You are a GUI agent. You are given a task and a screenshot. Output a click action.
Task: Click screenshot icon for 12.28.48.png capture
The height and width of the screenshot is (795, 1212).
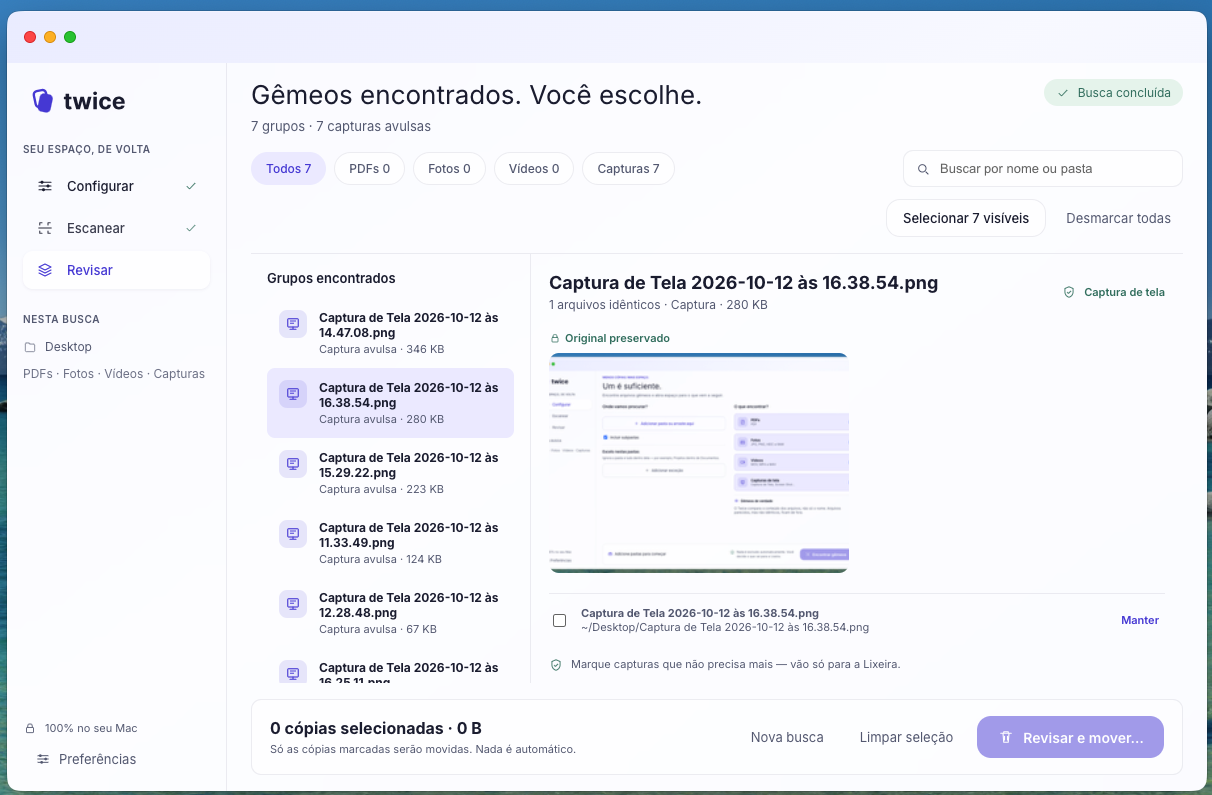[x=293, y=604]
